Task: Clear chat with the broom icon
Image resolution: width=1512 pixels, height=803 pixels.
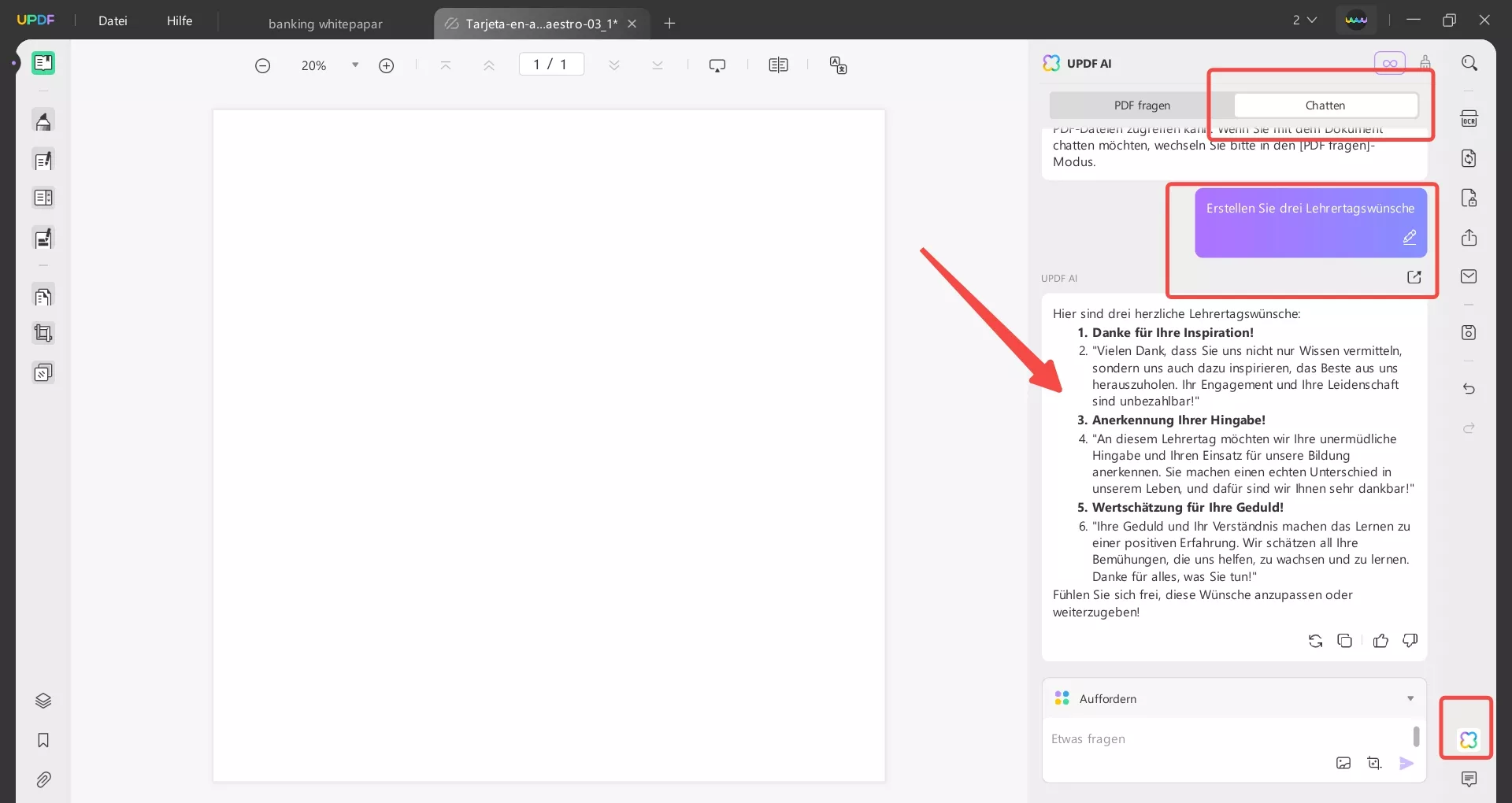Action: [x=1425, y=62]
